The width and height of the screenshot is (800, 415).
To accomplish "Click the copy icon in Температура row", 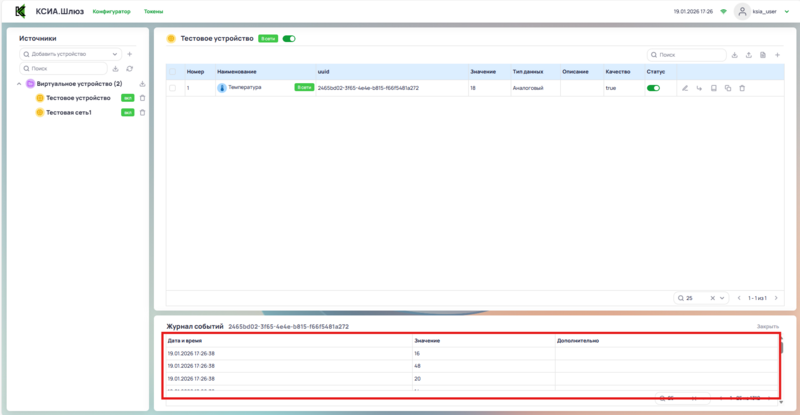I will point(727,88).
